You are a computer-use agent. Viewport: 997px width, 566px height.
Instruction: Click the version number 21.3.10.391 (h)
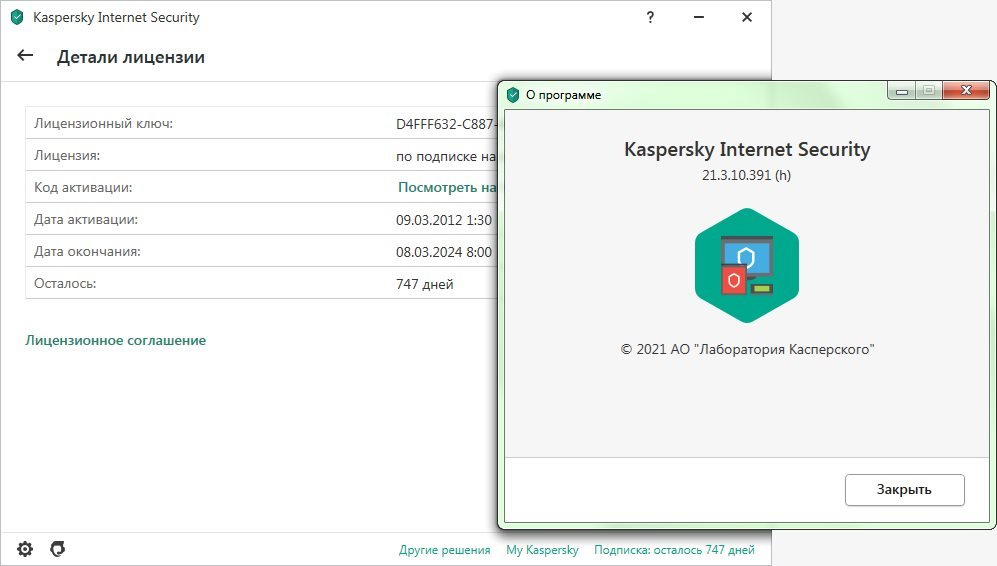click(x=746, y=175)
